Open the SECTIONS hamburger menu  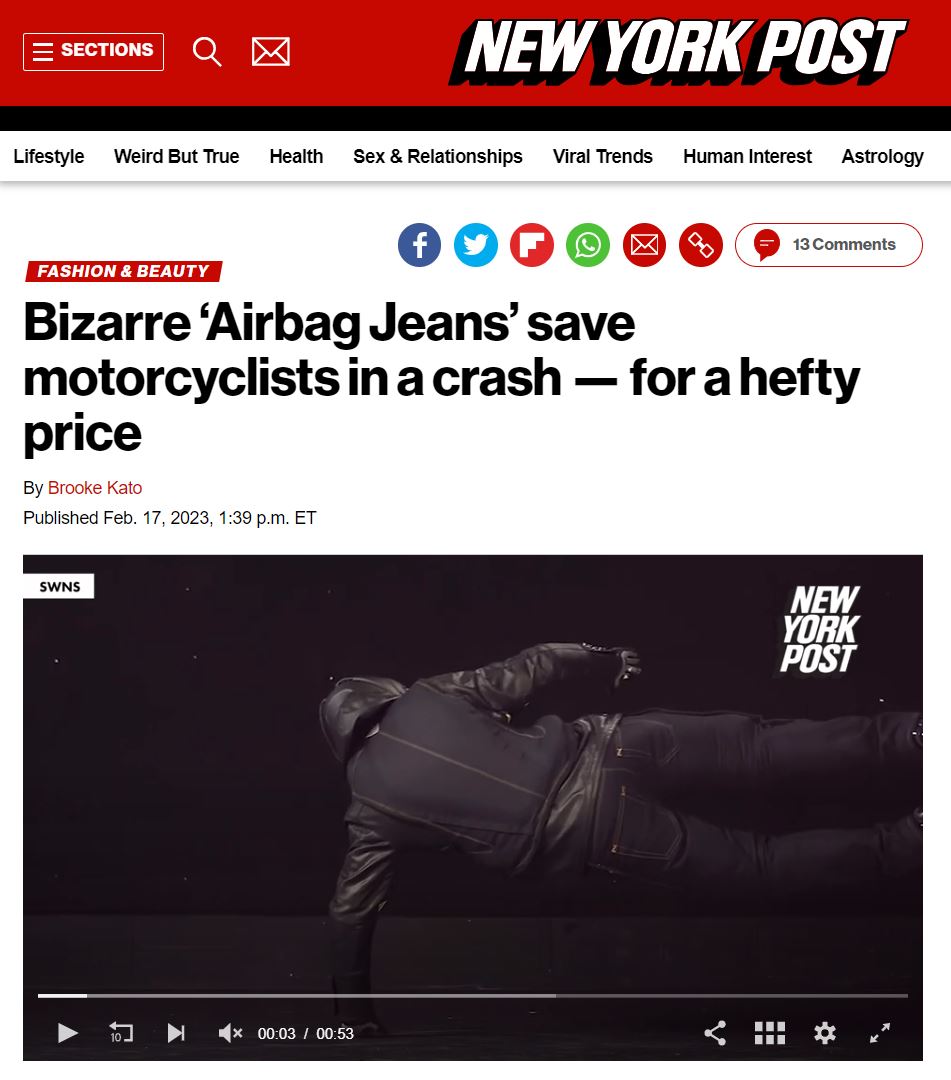[94, 52]
